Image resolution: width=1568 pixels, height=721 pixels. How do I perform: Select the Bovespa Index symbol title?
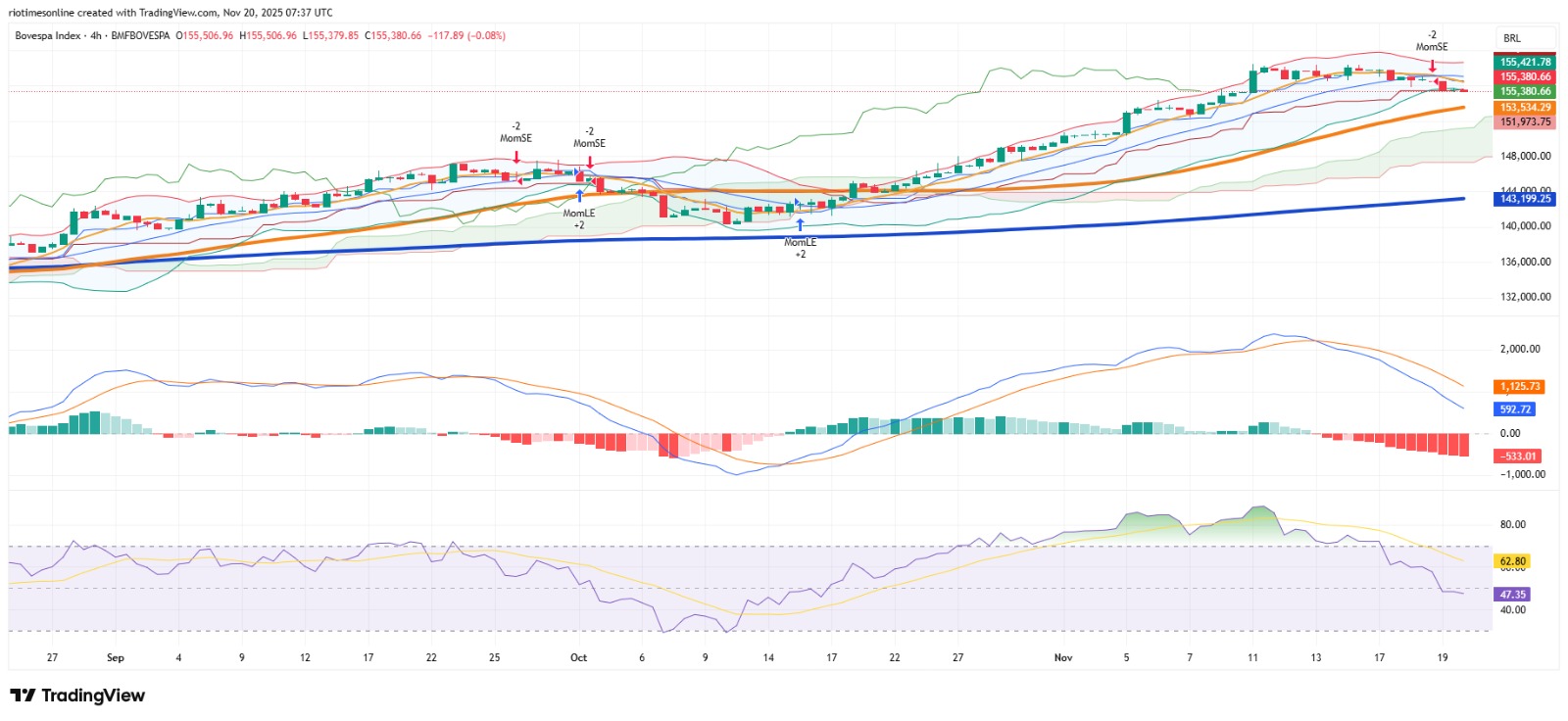[x=48, y=35]
